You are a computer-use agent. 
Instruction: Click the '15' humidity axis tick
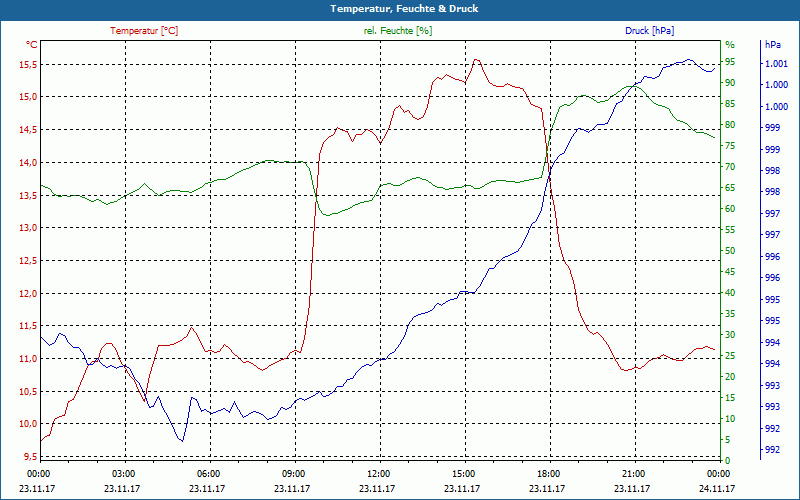(x=730, y=397)
